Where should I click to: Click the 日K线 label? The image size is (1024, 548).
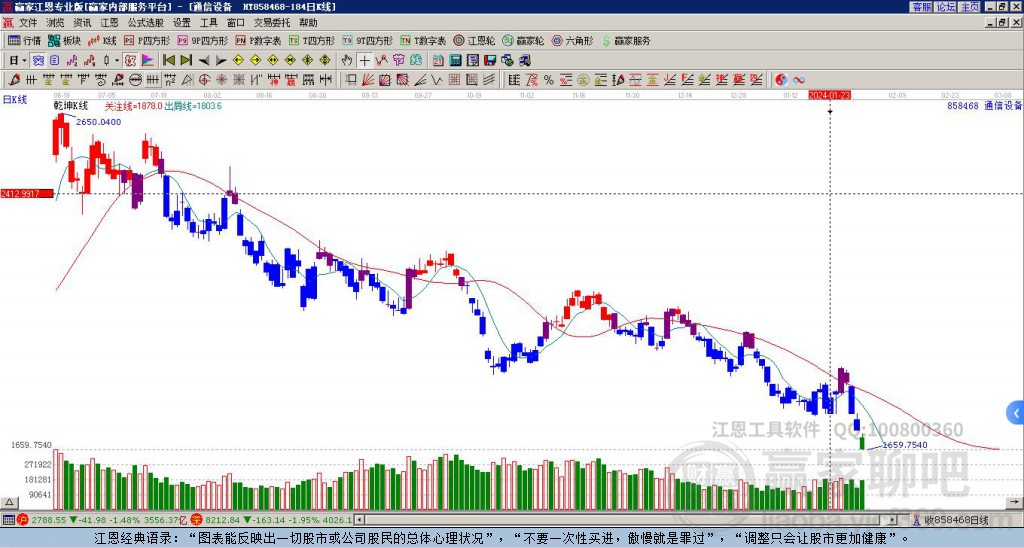click(15, 99)
